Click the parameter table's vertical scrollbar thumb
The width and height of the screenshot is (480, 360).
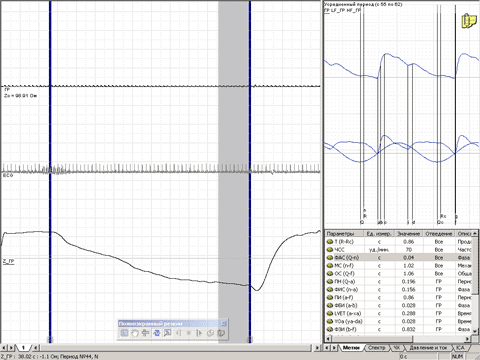(x=476, y=265)
